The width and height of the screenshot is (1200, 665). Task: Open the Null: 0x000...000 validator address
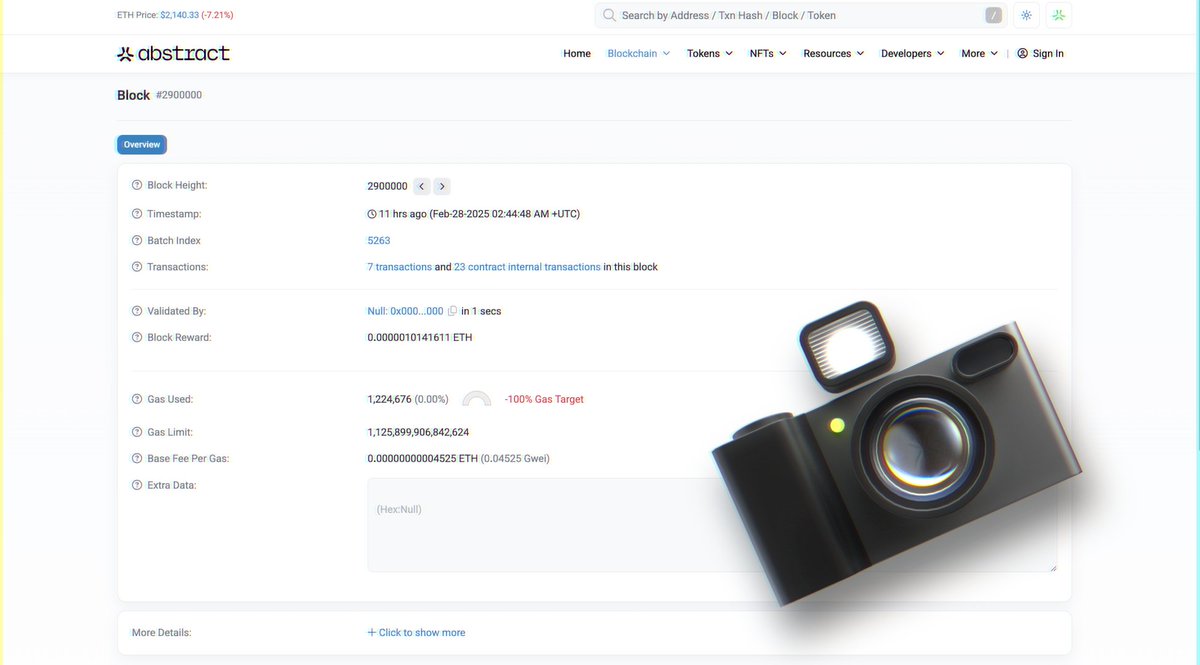(x=405, y=311)
